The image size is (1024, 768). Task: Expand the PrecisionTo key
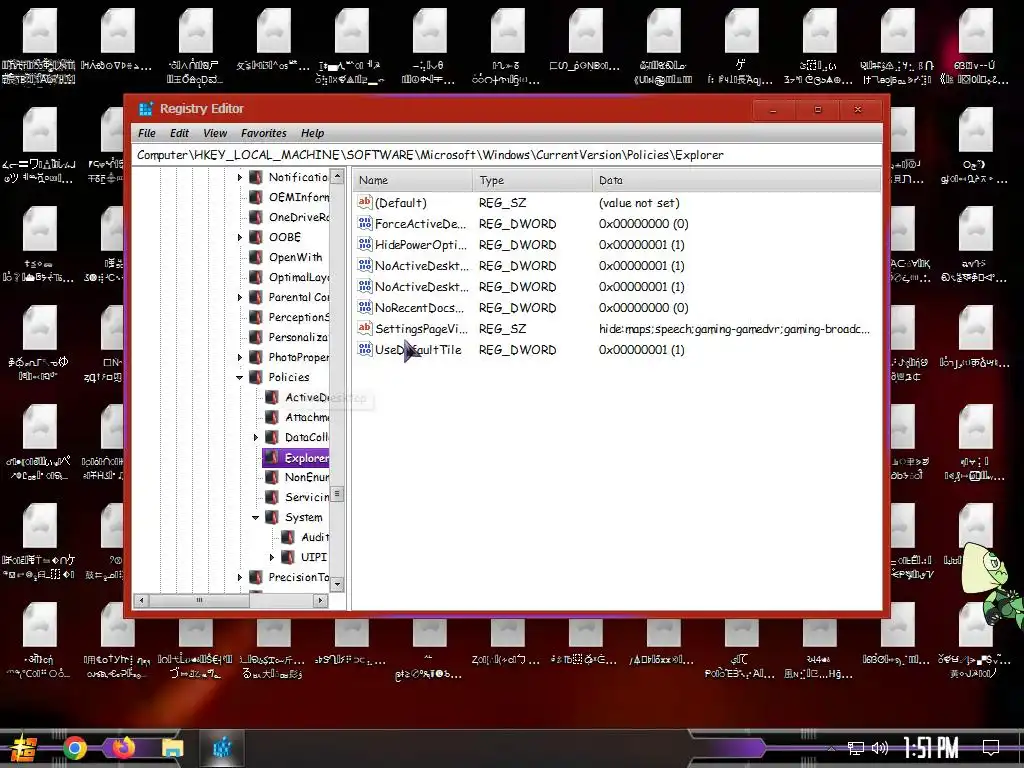240,577
